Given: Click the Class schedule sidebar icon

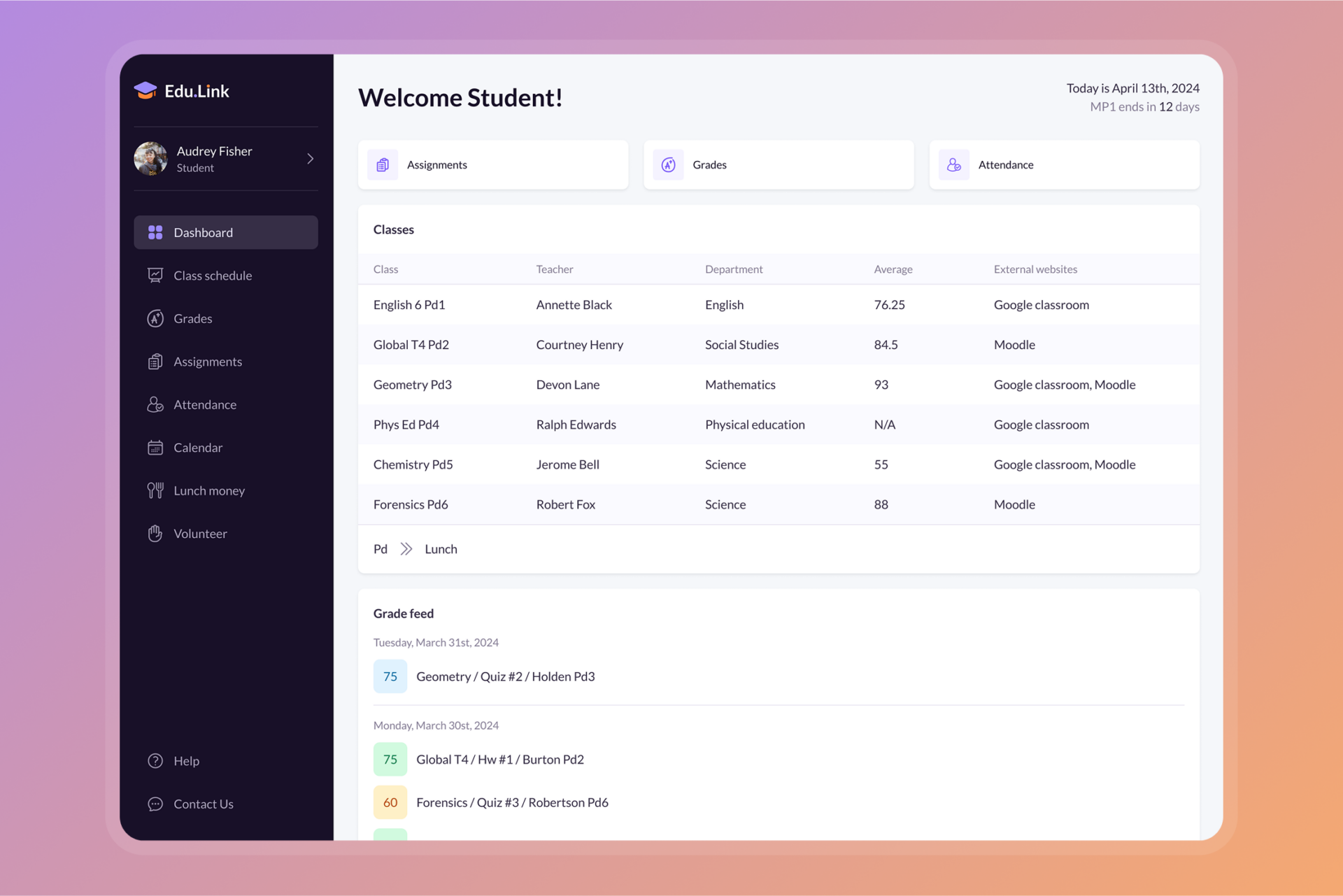Looking at the screenshot, I should (155, 276).
